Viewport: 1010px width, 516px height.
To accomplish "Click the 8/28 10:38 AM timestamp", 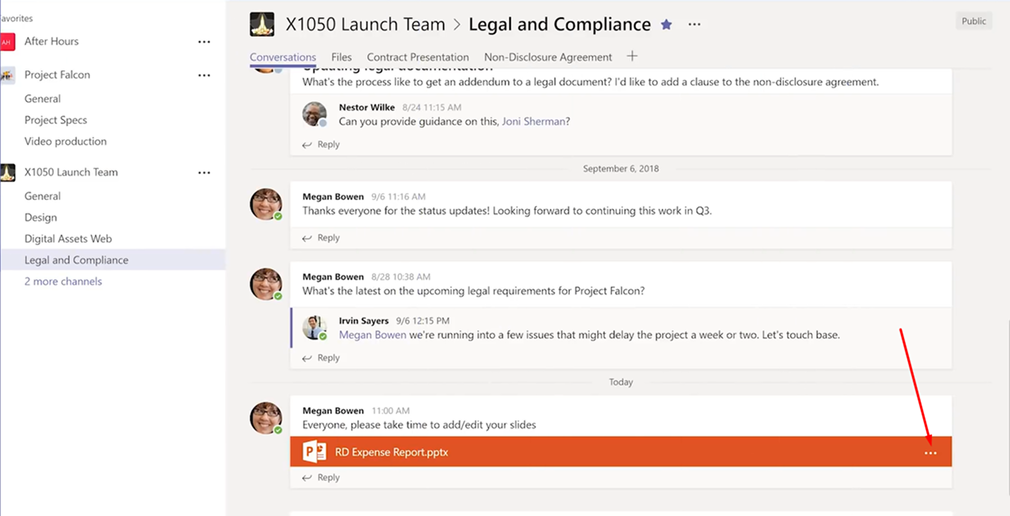I will [401, 277].
